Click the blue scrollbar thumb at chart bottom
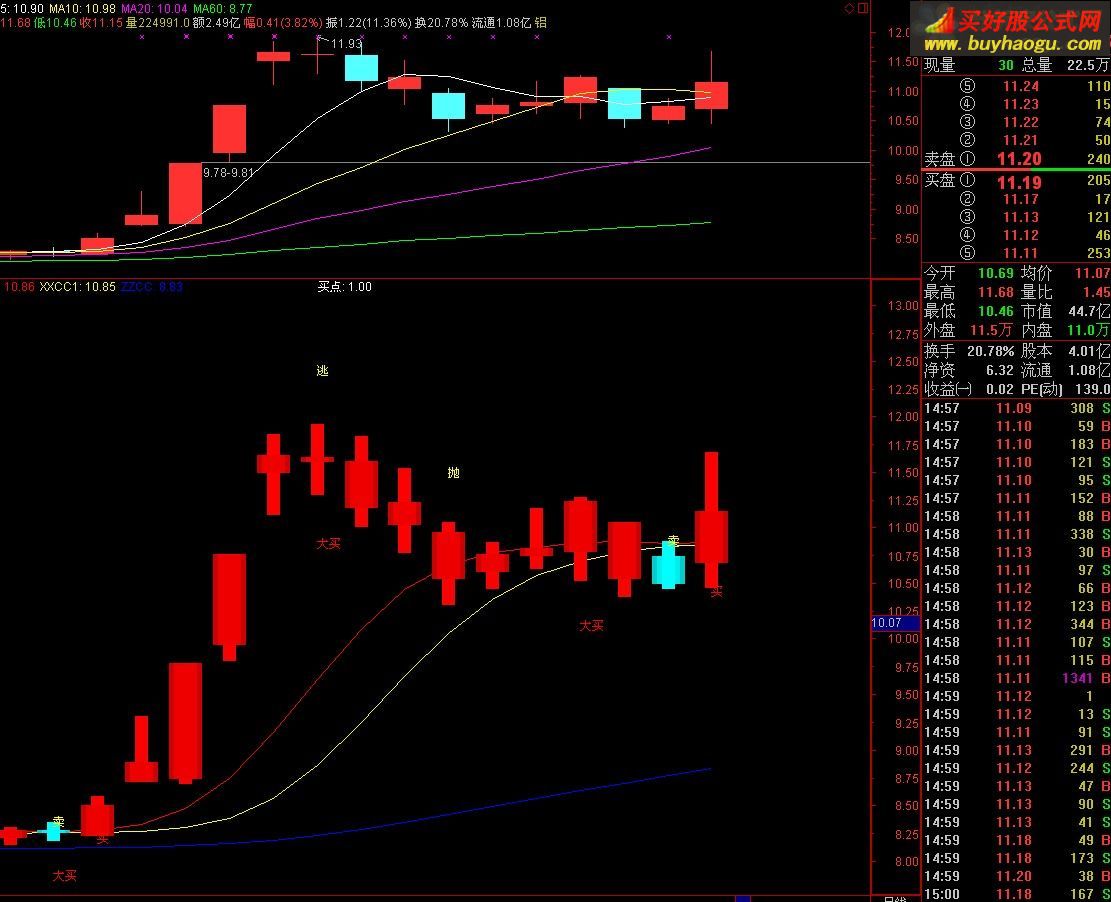The width and height of the screenshot is (1111, 902). (742, 898)
